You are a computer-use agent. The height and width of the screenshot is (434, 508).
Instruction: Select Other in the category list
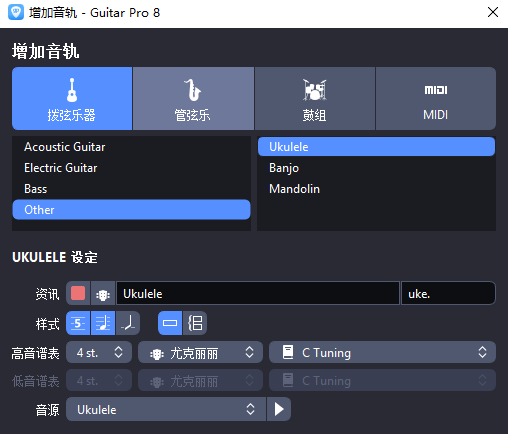131,210
